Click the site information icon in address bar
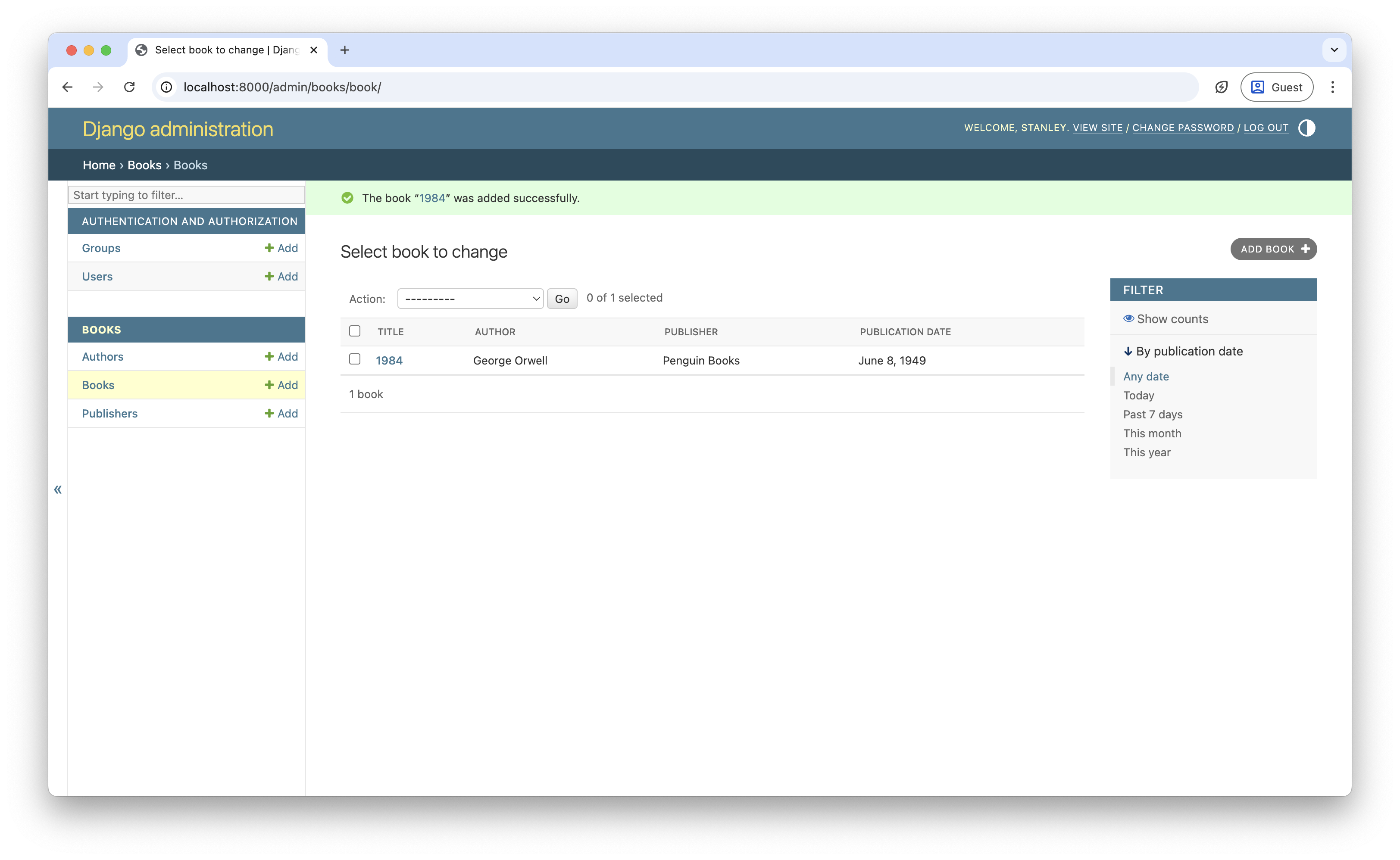 pyautogui.click(x=166, y=87)
